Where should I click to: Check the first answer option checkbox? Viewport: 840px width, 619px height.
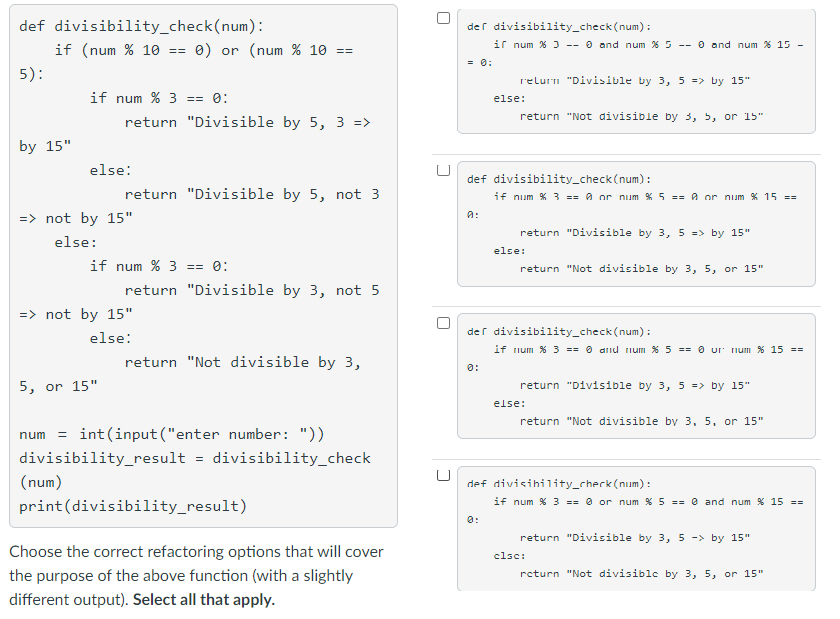[441, 17]
